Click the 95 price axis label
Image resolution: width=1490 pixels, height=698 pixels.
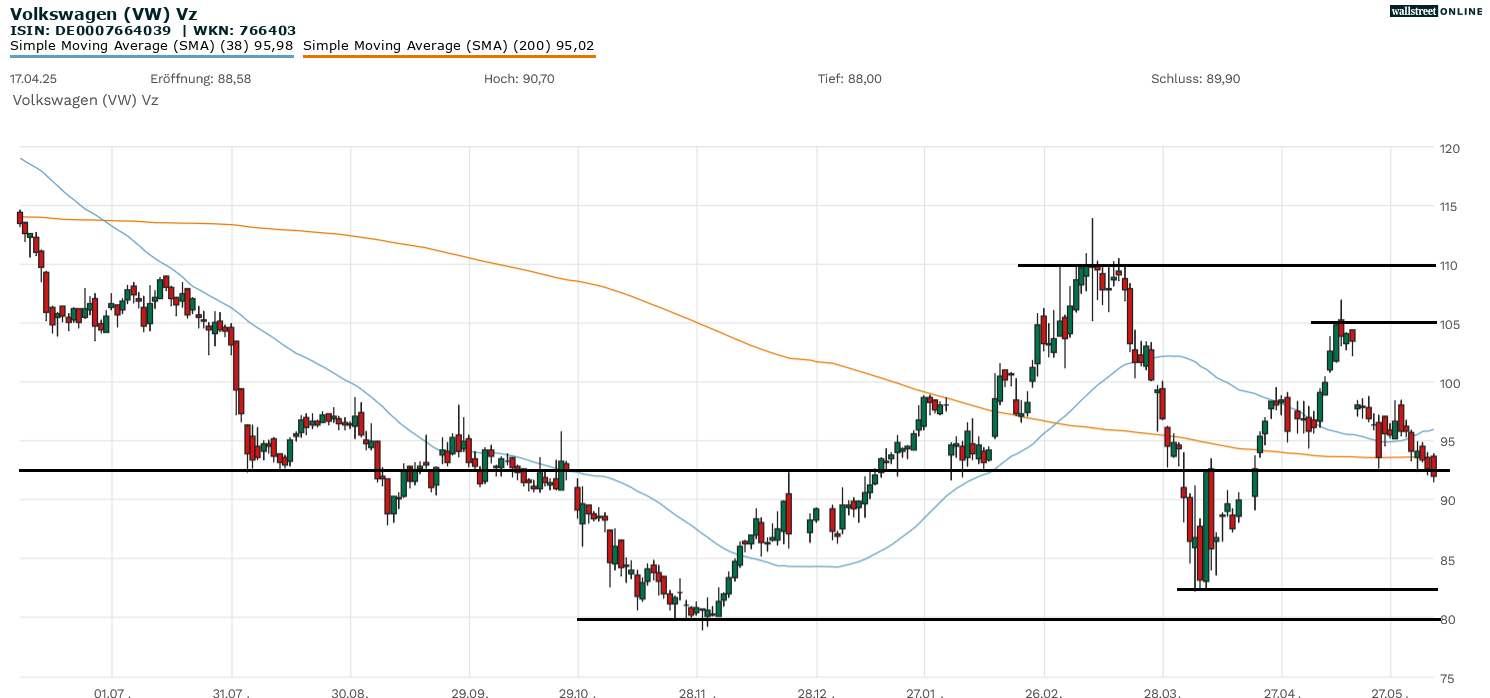(1447, 442)
